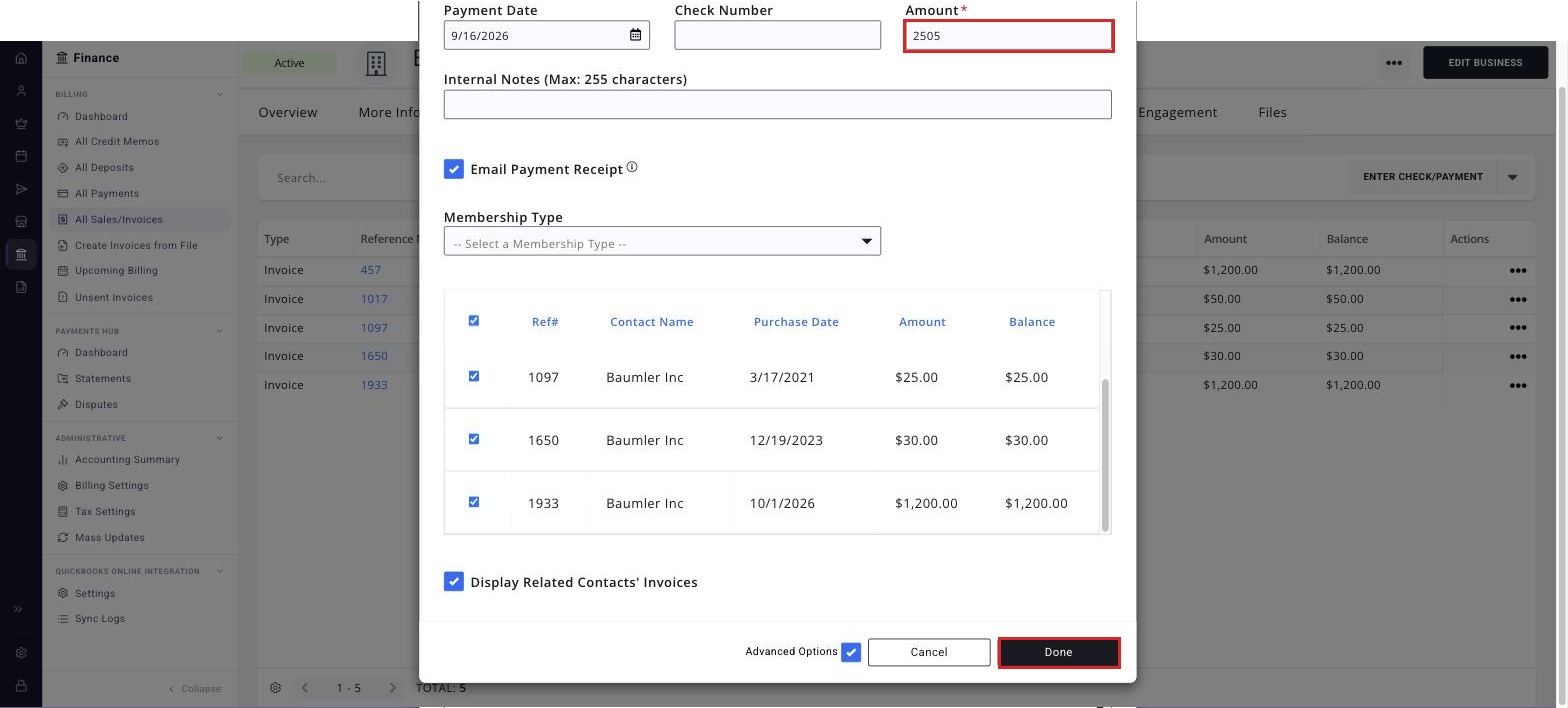This screenshot has height=708, width=1568.
Task: Toggle Display Related Contacts' Invoices checkbox
Action: coord(454,582)
